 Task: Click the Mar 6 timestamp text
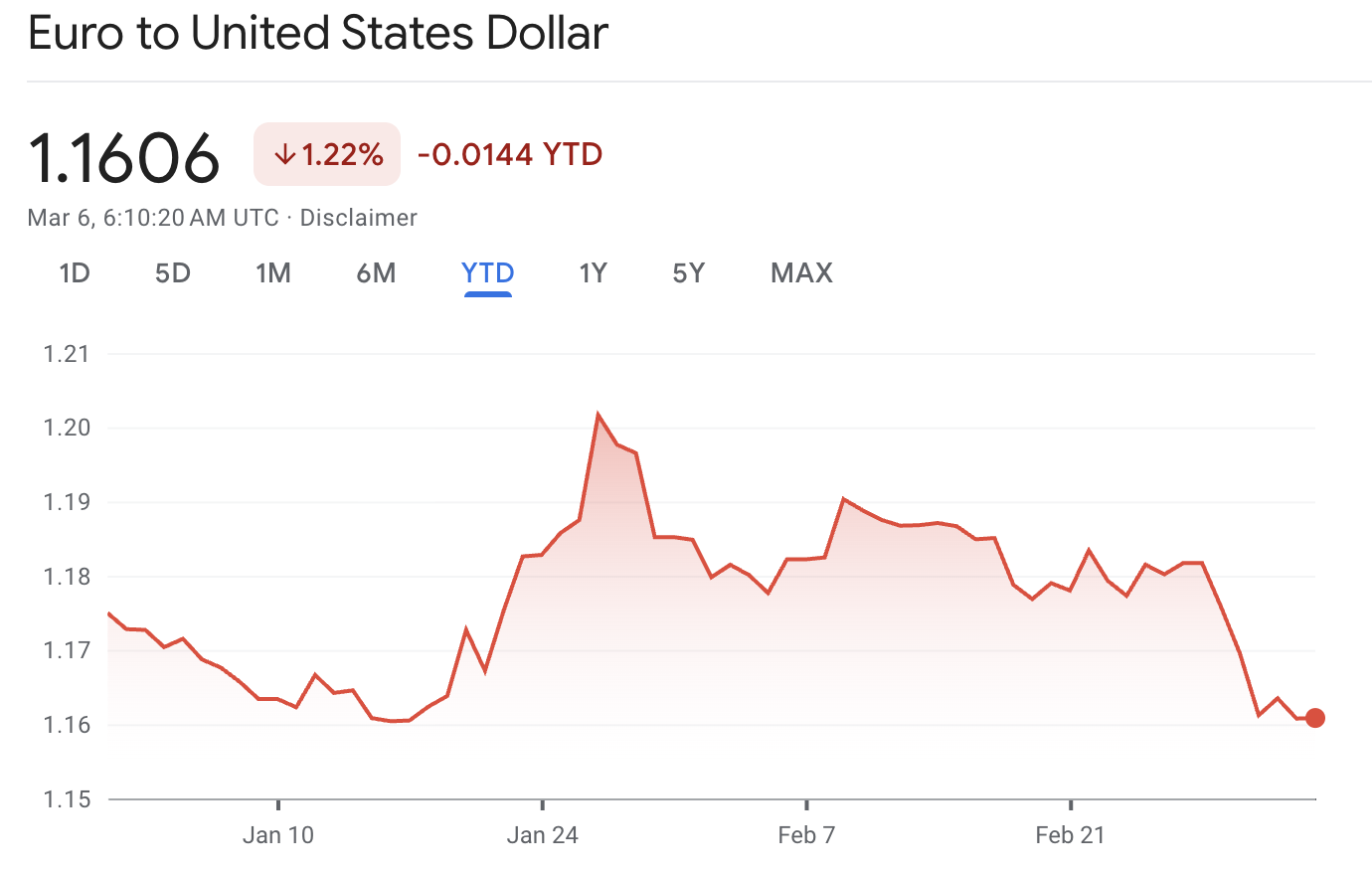point(151,217)
